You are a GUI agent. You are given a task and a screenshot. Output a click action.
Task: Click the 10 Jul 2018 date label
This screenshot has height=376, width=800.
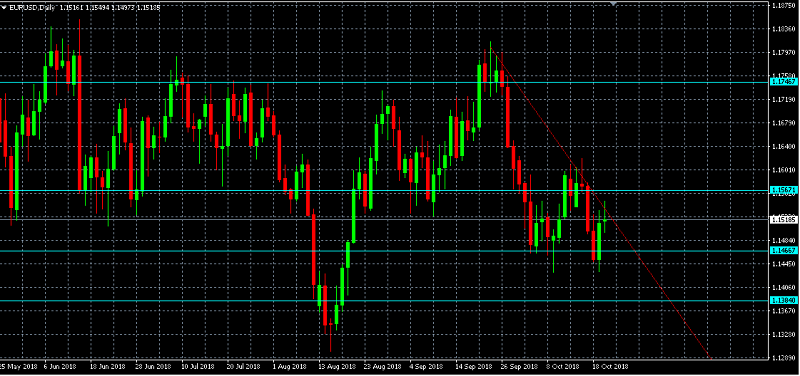[x=199, y=366]
